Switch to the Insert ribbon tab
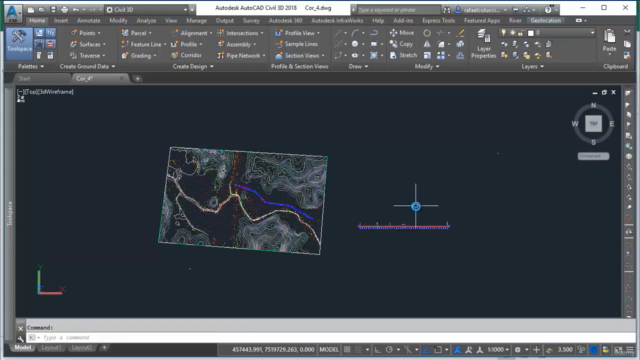640x360 pixels. 61,20
